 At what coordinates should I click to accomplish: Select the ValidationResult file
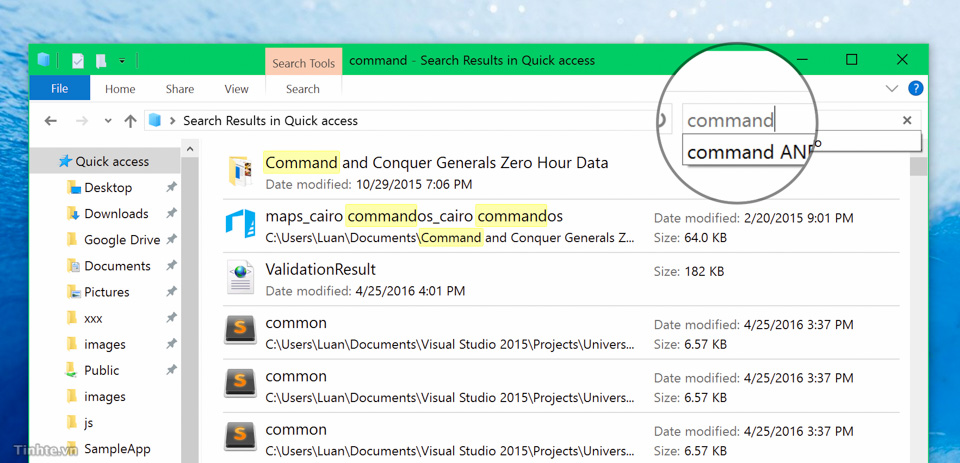(x=320, y=269)
